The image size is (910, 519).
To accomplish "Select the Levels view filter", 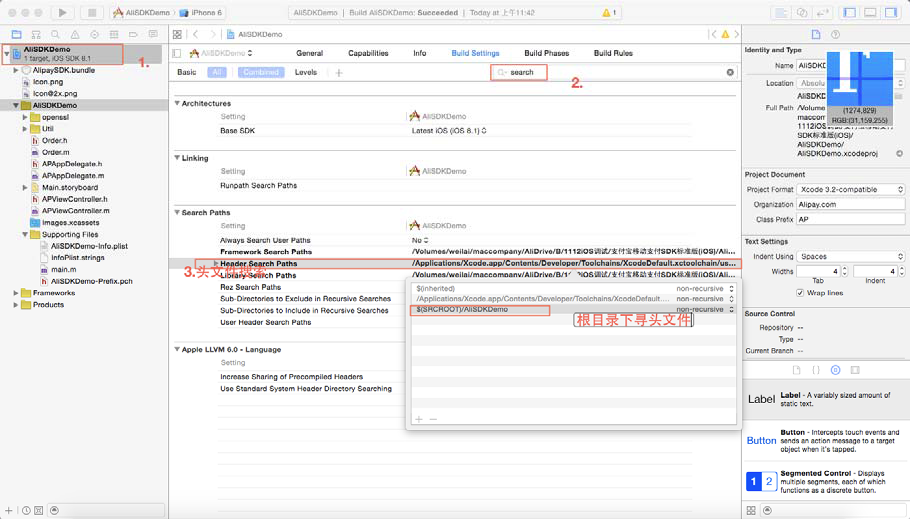I will click(x=306, y=72).
